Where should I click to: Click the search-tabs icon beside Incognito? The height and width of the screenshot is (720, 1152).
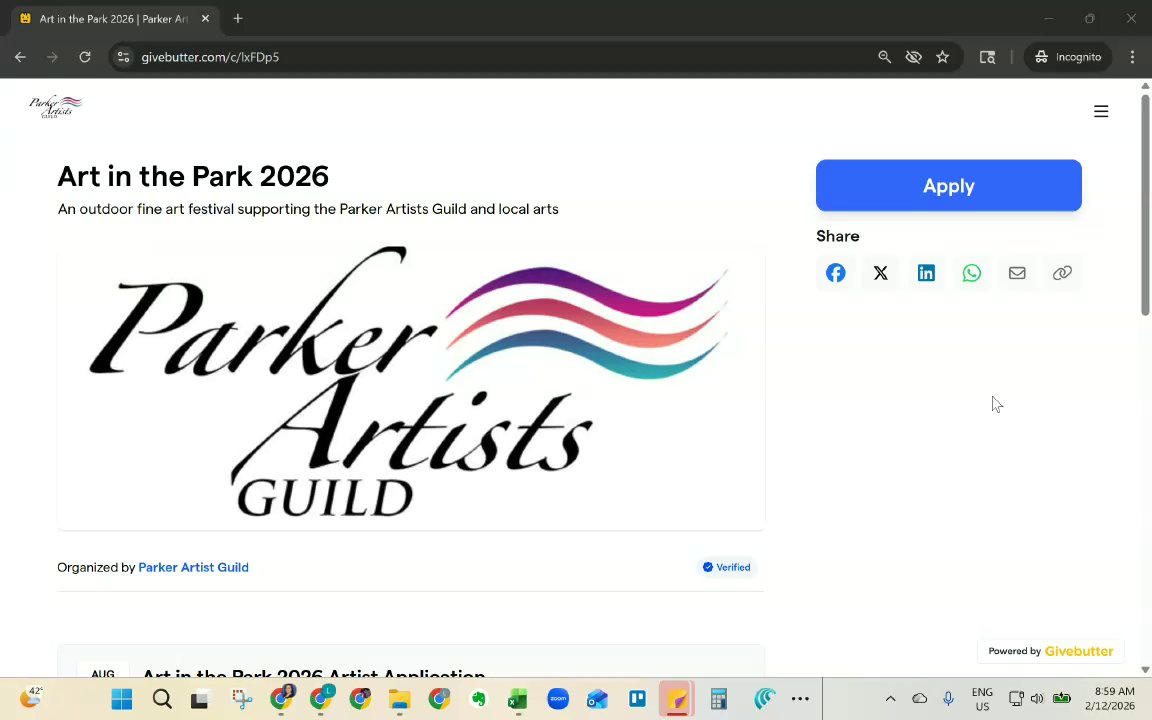(x=987, y=57)
